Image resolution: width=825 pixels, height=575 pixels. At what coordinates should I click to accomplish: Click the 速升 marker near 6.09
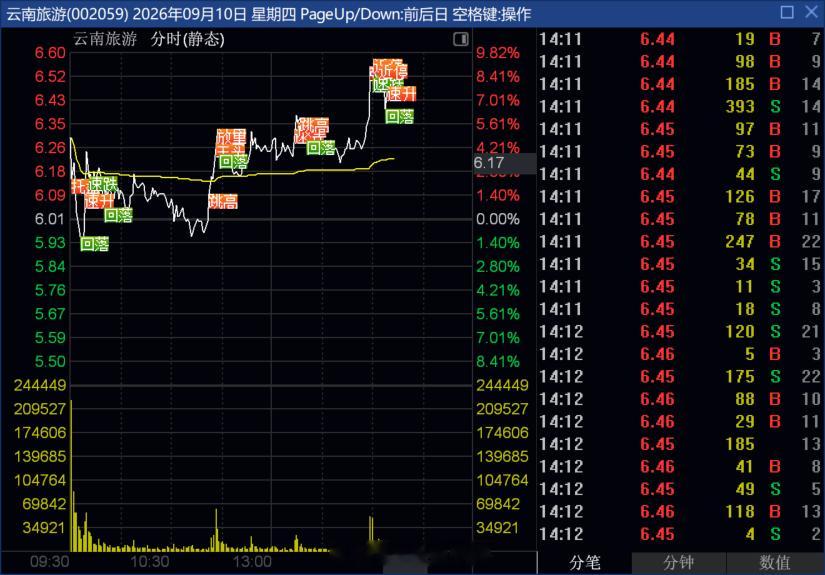coord(99,200)
